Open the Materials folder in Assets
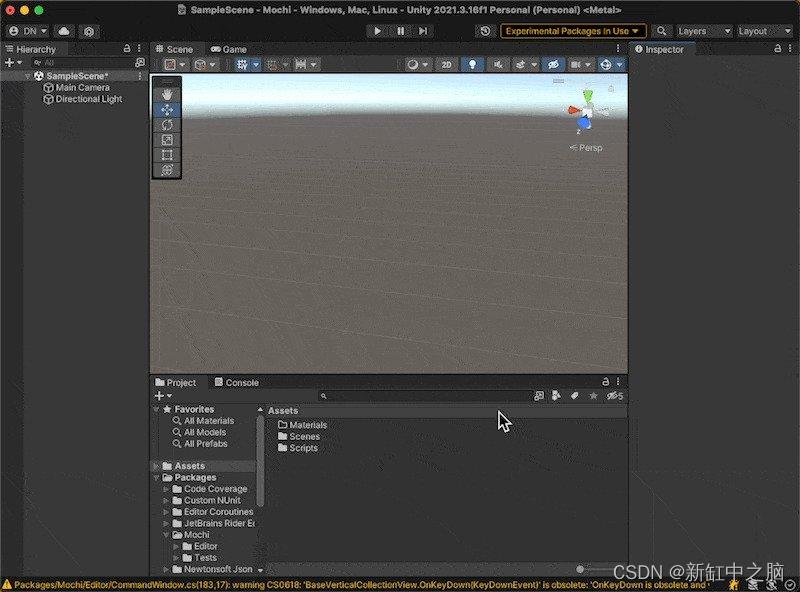The width and height of the screenshot is (800, 592). click(x=303, y=425)
